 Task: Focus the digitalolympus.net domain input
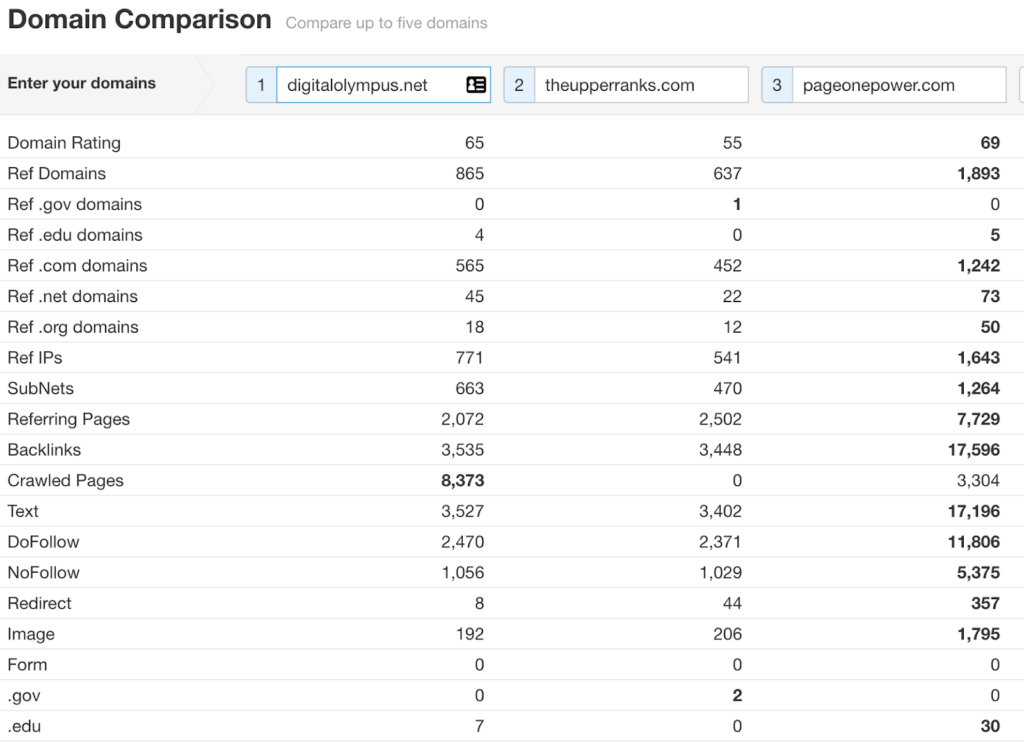point(383,85)
